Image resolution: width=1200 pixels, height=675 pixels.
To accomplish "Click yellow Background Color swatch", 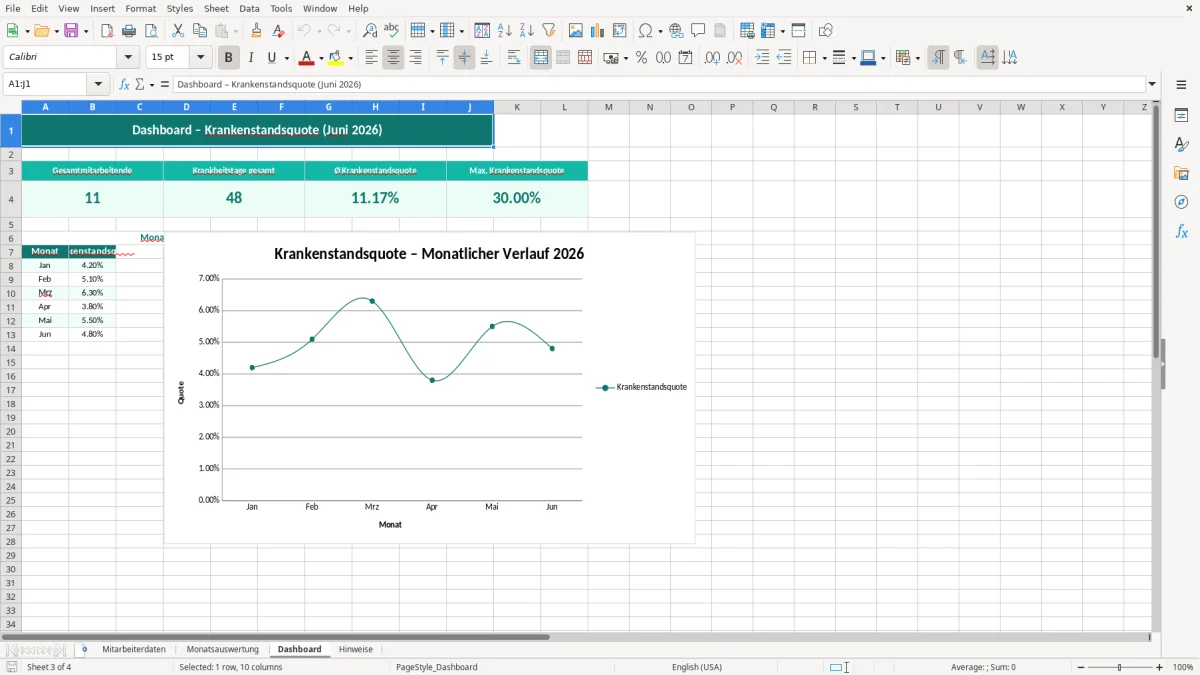I will [336, 58].
